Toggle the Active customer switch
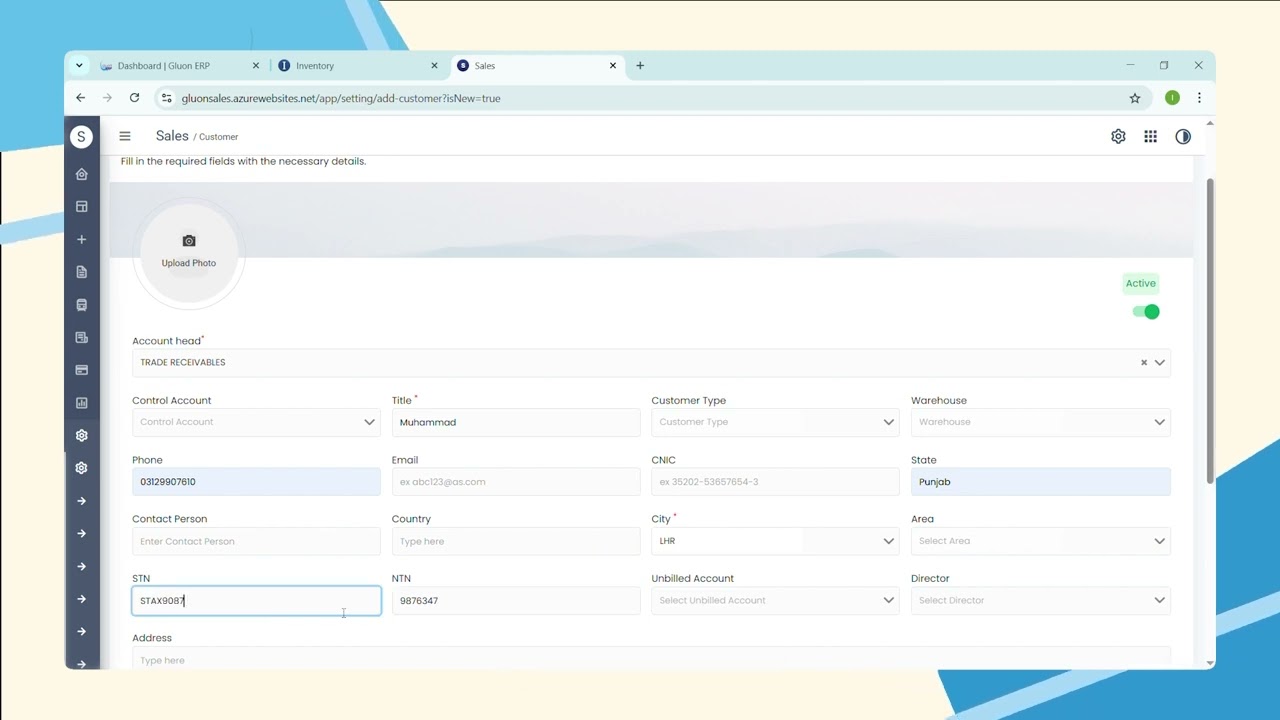1280x720 pixels. click(x=1146, y=312)
